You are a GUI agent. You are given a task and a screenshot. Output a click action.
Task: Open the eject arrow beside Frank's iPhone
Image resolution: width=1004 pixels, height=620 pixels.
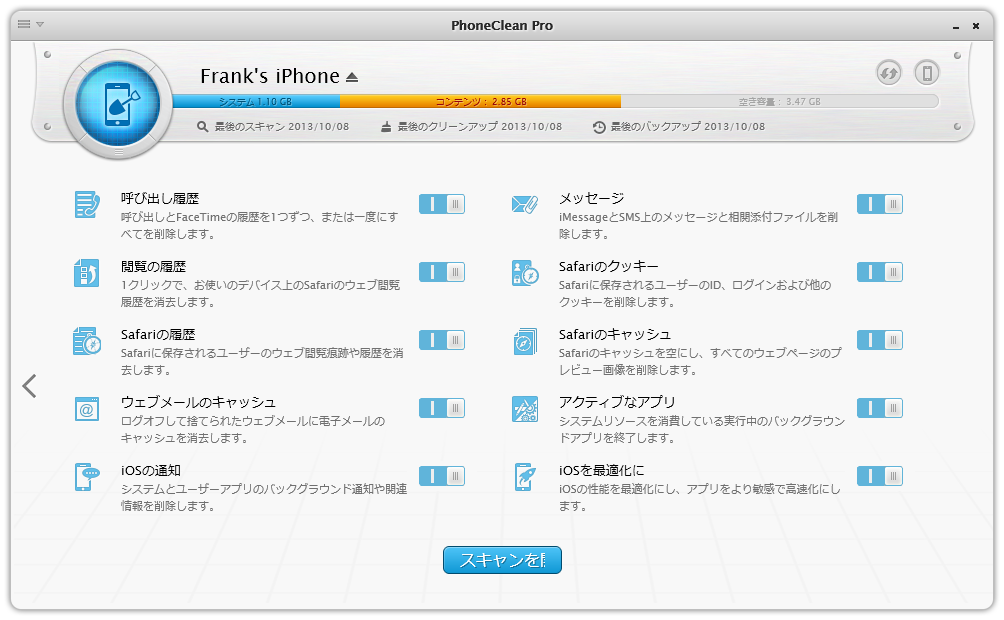point(352,78)
